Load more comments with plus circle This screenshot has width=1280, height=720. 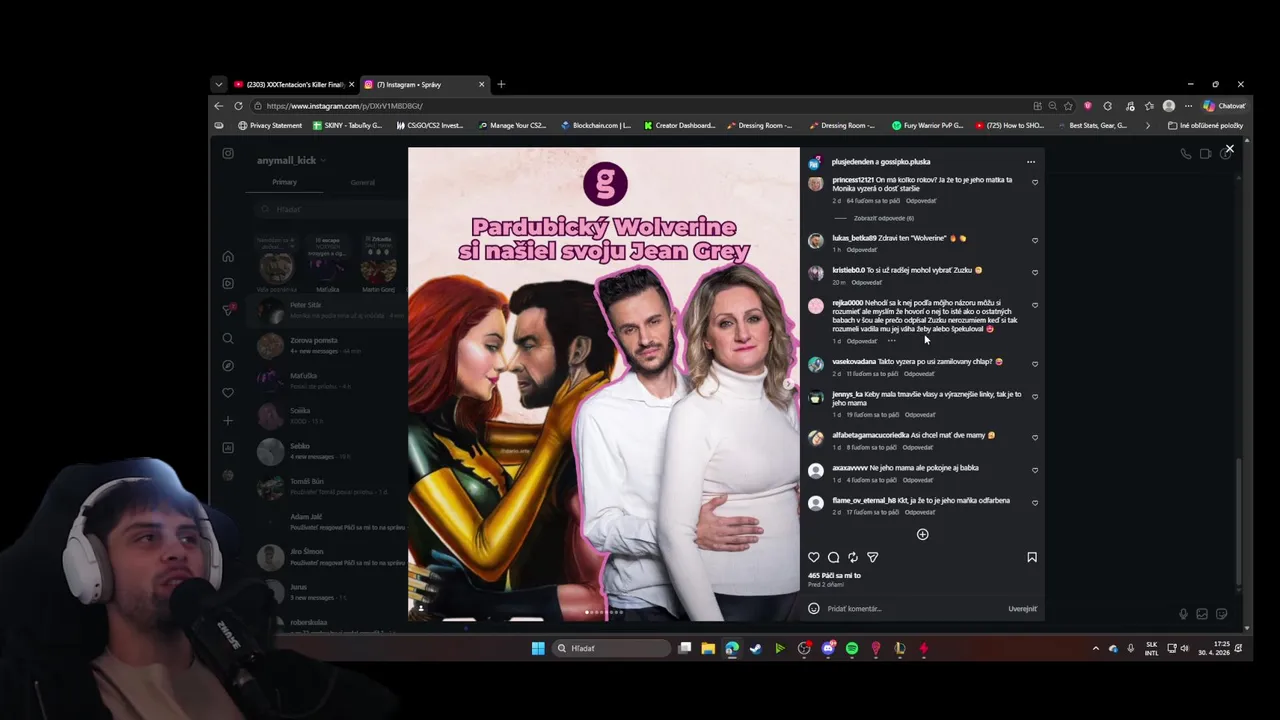(x=923, y=534)
